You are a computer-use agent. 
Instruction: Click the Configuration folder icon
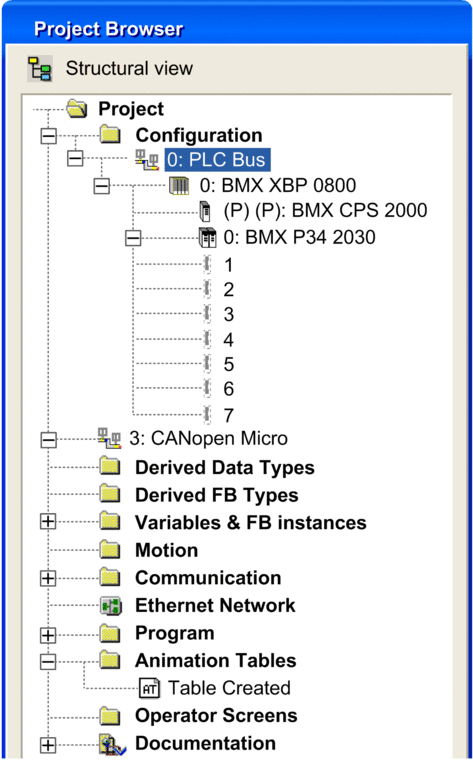point(110,134)
